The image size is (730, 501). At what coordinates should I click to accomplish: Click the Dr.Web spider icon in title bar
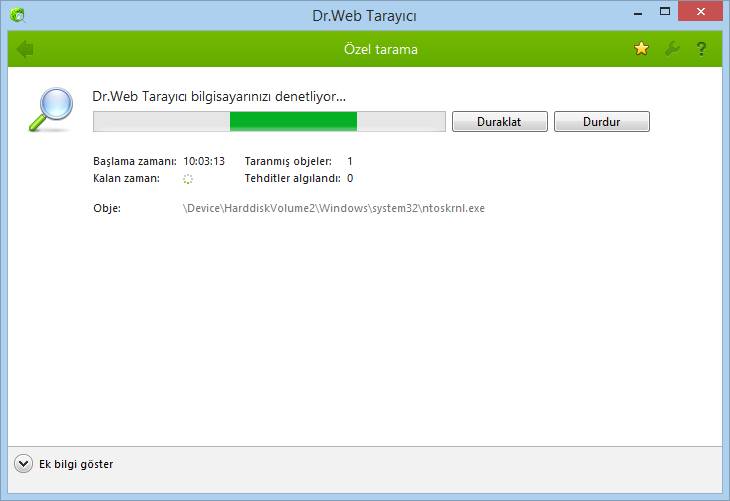pos(17,15)
